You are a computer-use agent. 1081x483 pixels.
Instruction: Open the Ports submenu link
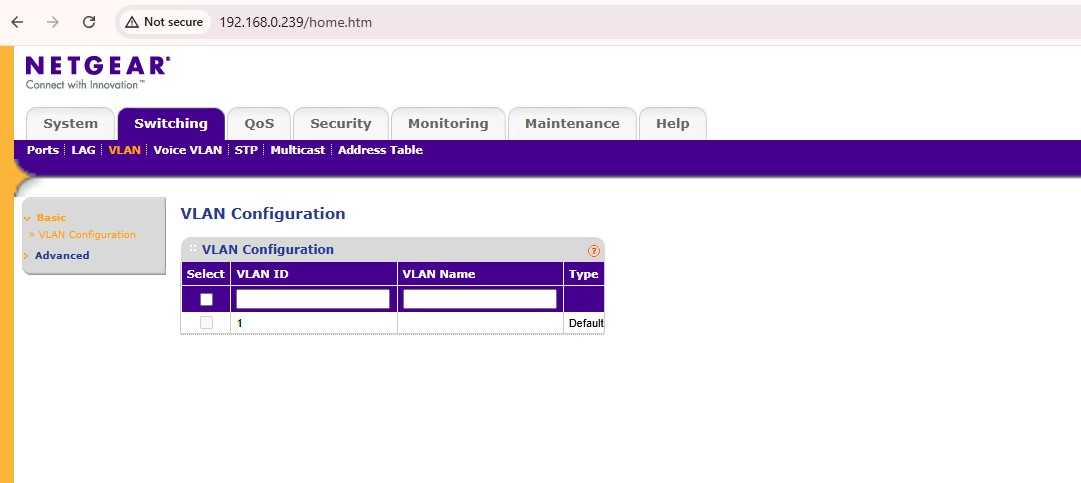pos(43,150)
